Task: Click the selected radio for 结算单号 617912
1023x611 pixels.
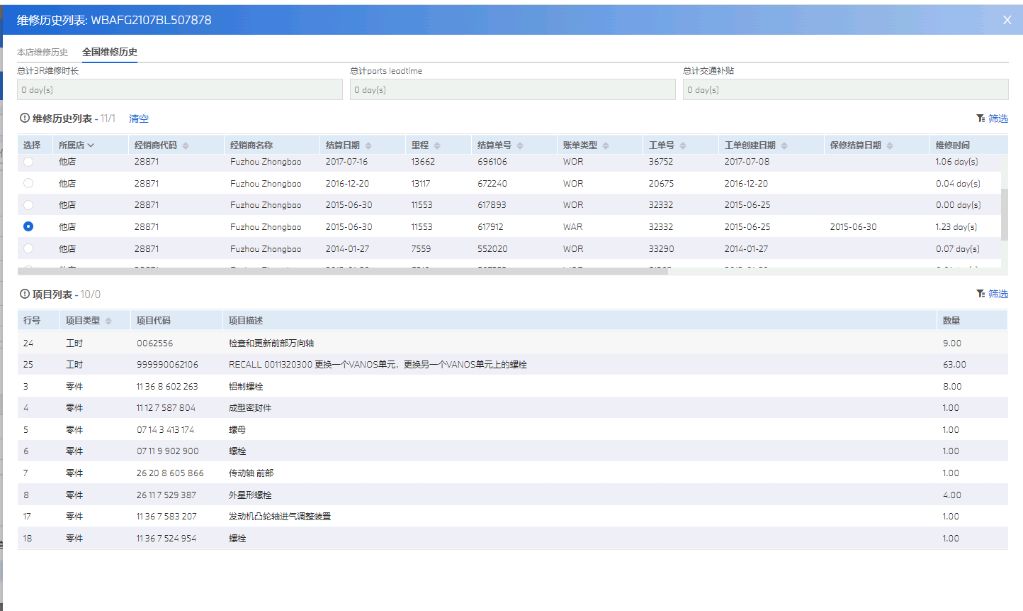Action: (28, 226)
